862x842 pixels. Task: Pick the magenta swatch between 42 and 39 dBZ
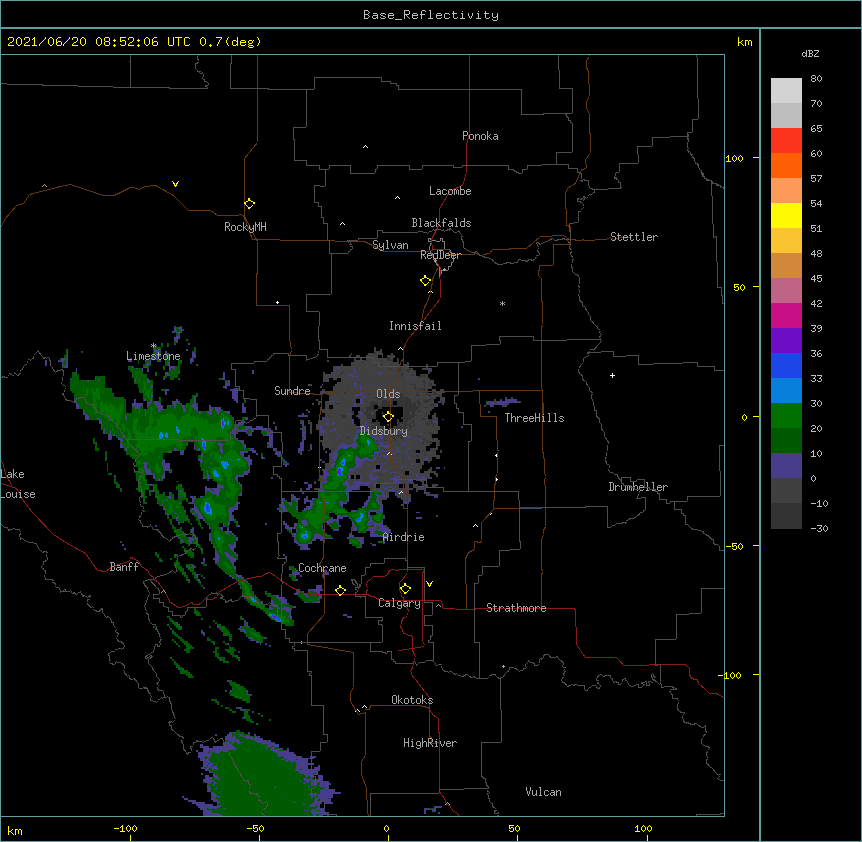pyautogui.click(x=786, y=315)
